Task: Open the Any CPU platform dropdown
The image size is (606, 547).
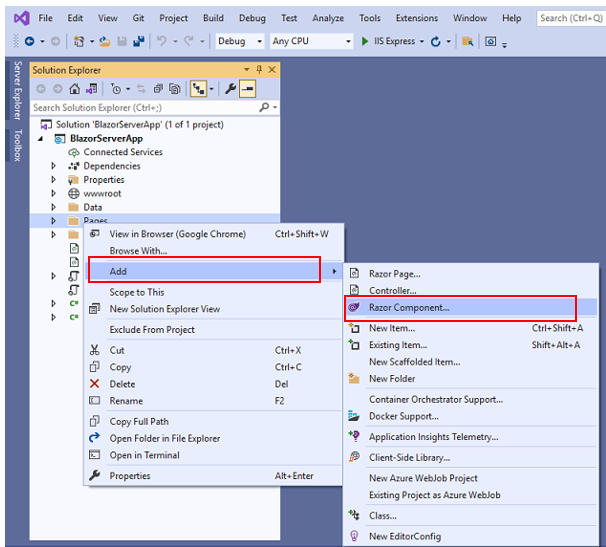Action: pyautogui.click(x=311, y=41)
